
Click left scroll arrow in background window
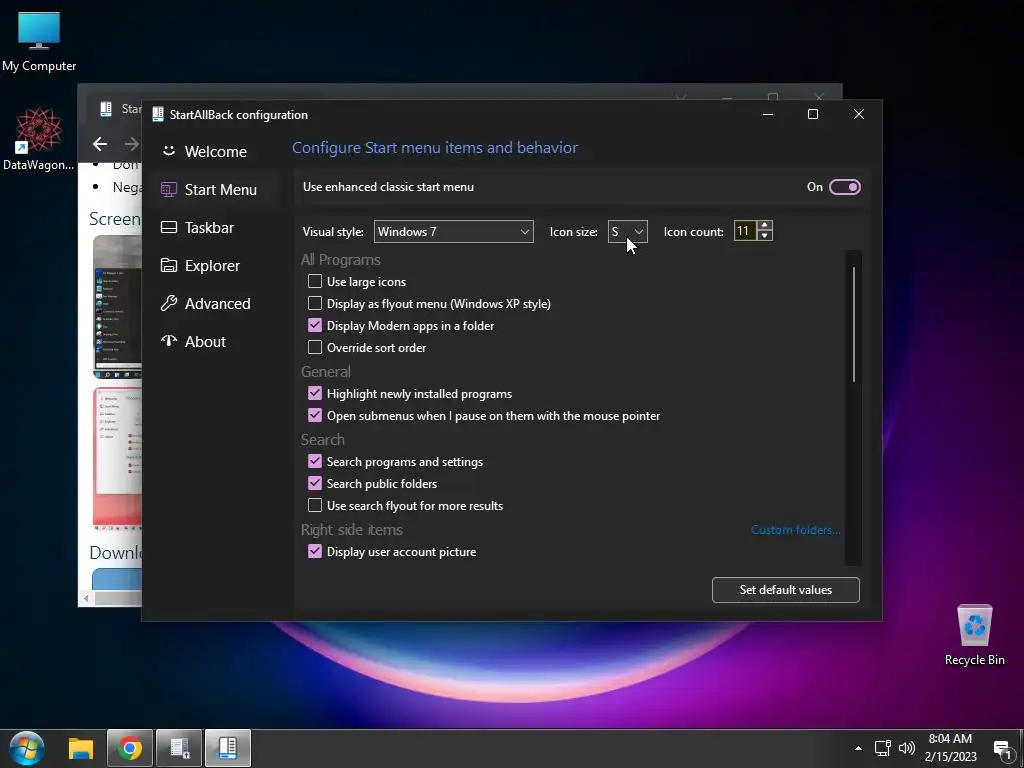pos(86,598)
